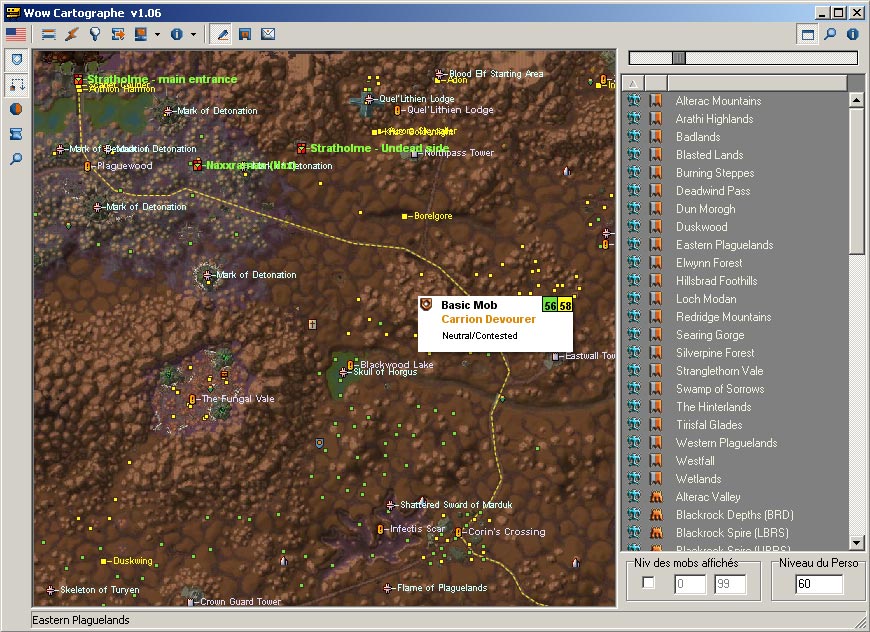Click the dungeon icon beside Blackrock Depths (BRD)
Viewport: 870px width, 632px height.
(x=656, y=514)
